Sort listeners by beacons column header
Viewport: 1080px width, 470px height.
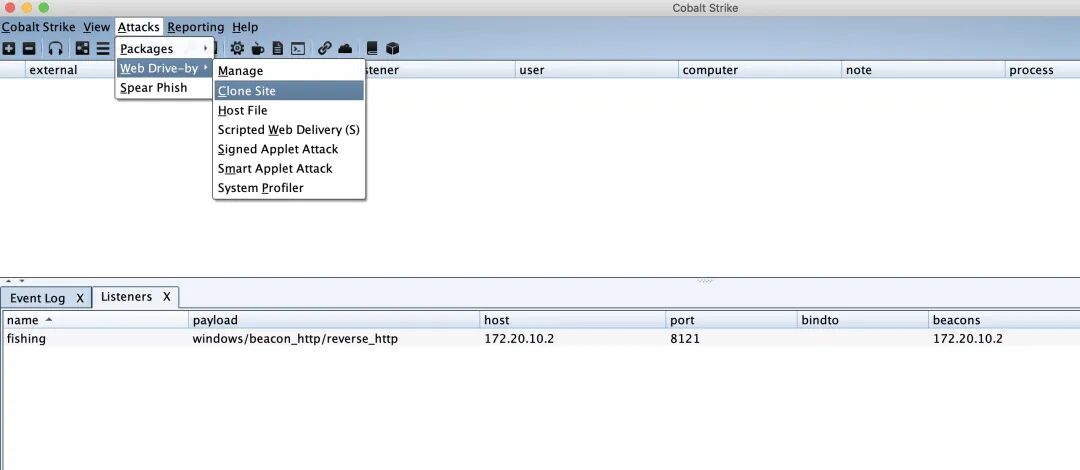tap(1004, 320)
